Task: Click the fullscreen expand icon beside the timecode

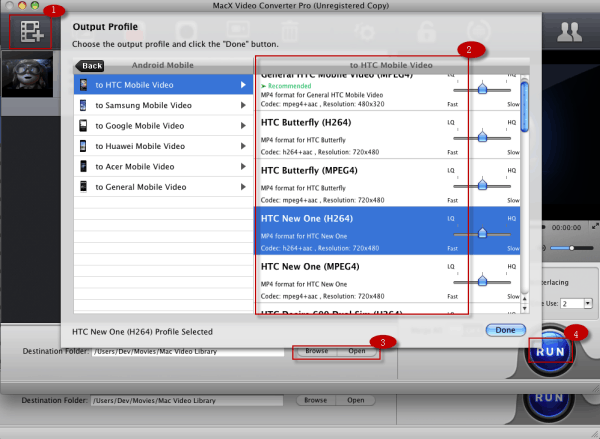Action: tap(595, 227)
